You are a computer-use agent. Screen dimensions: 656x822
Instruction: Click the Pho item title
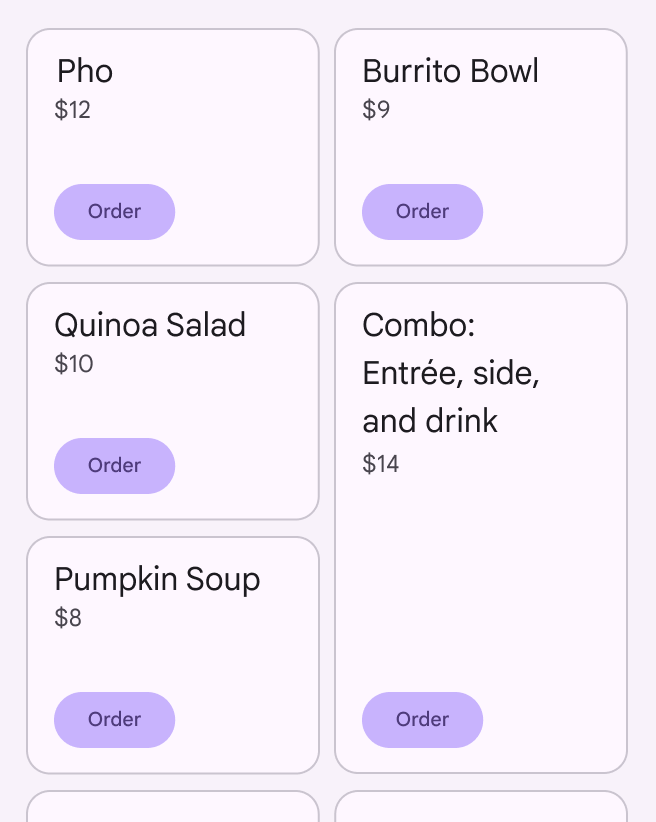pyautogui.click(x=85, y=71)
